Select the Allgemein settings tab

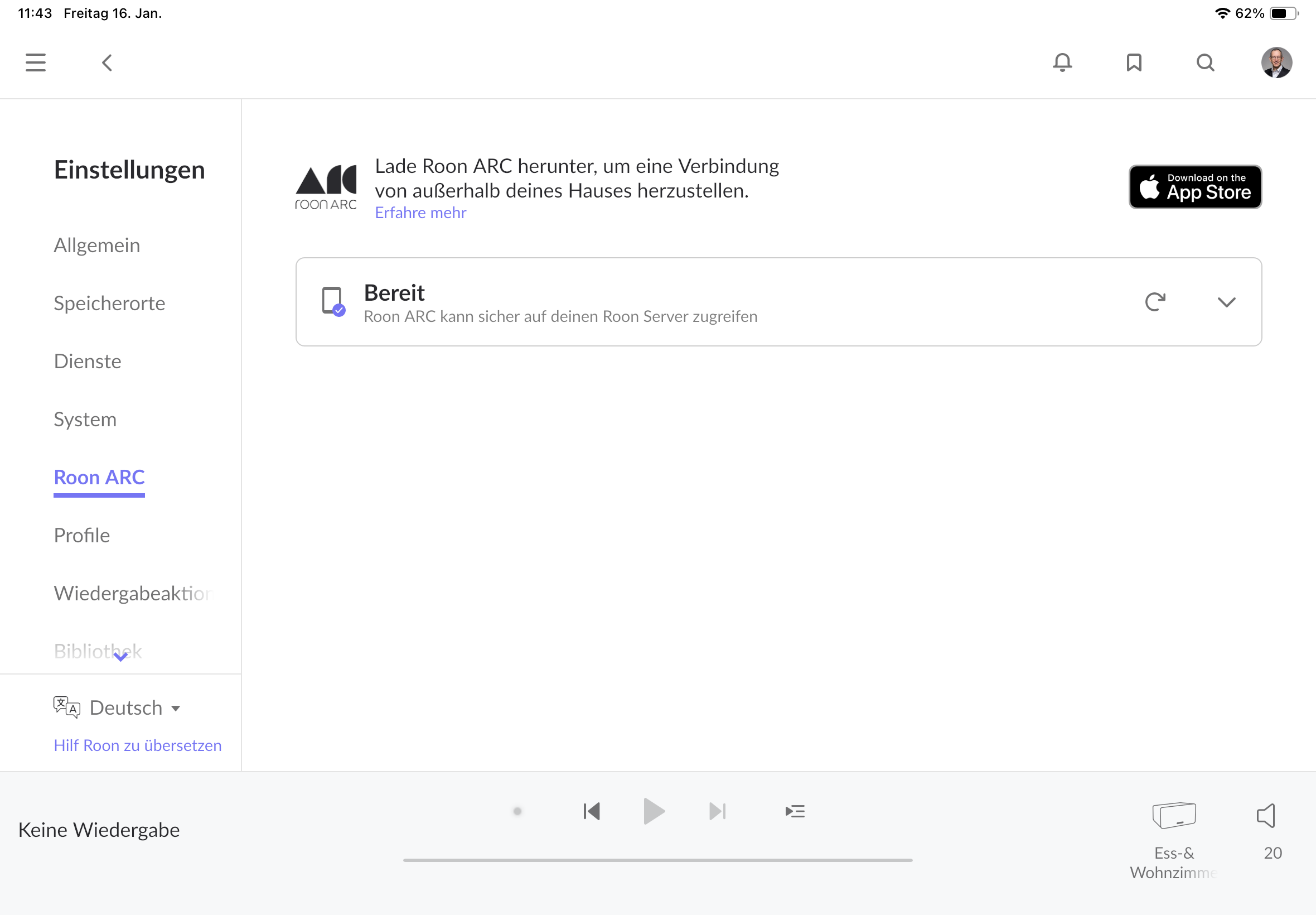(x=97, y=245)
